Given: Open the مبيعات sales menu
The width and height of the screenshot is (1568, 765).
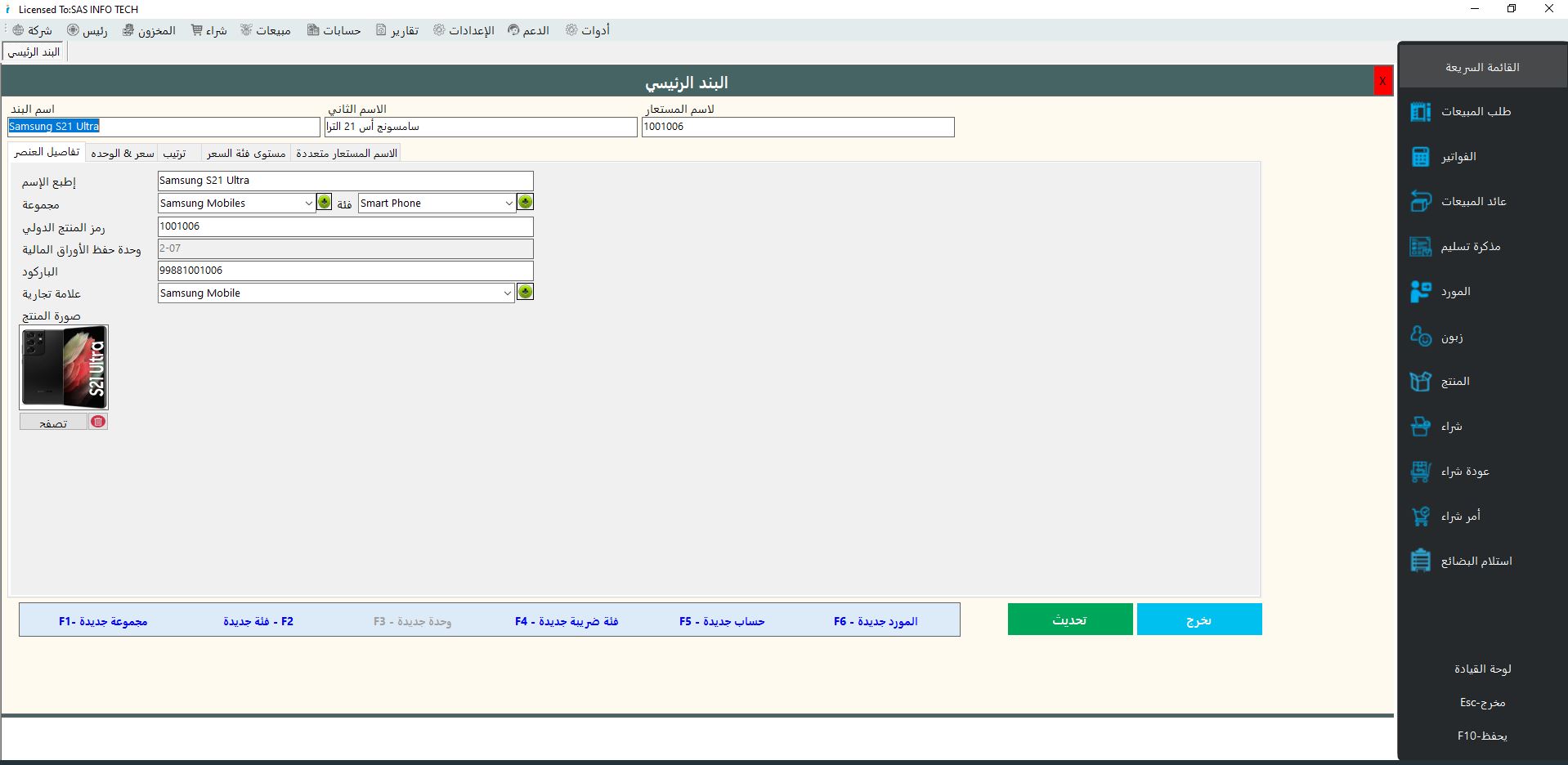Looking at the screenshot, I should [266, 30].
